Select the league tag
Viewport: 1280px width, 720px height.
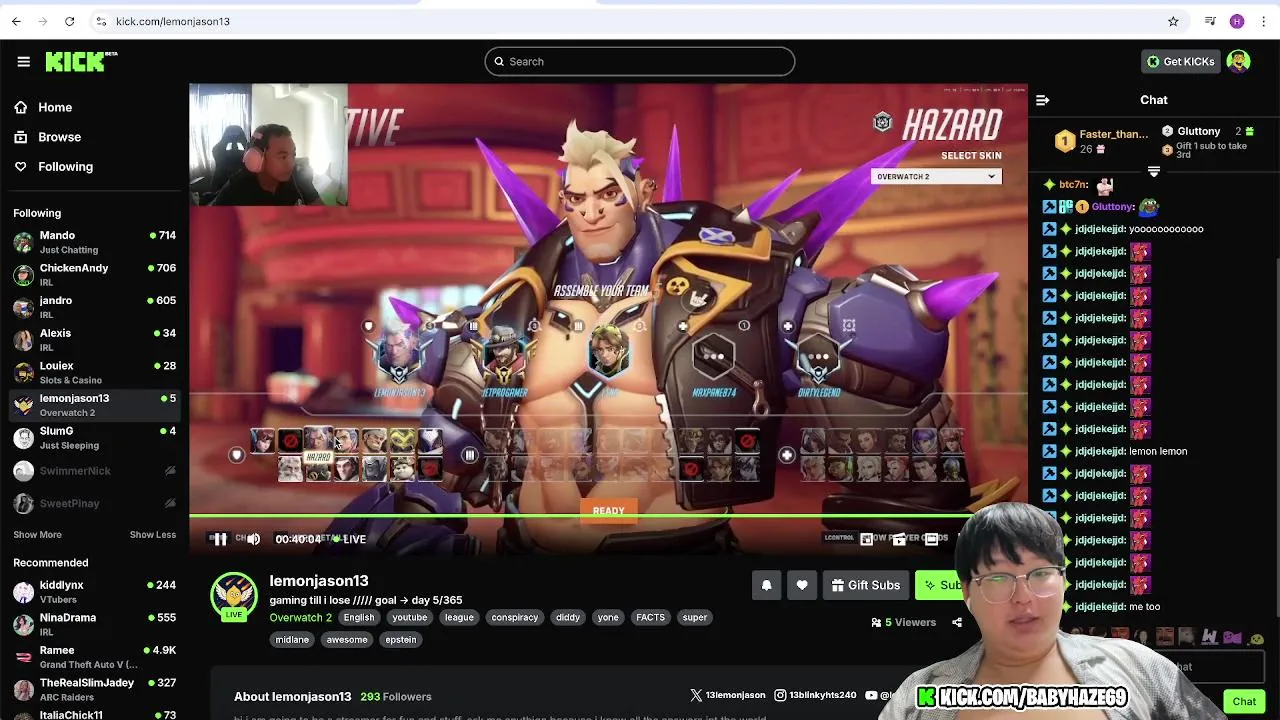point(459,618)
